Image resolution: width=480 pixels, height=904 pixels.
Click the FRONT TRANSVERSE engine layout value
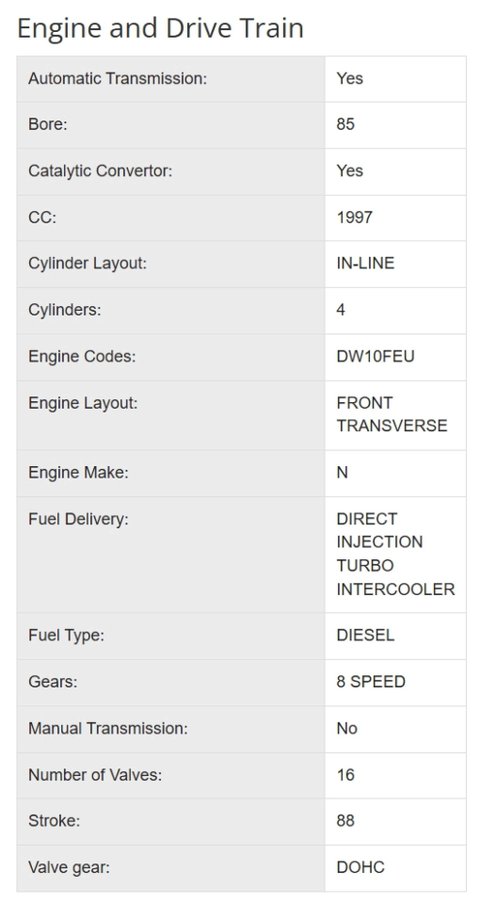tap(392, 414)
